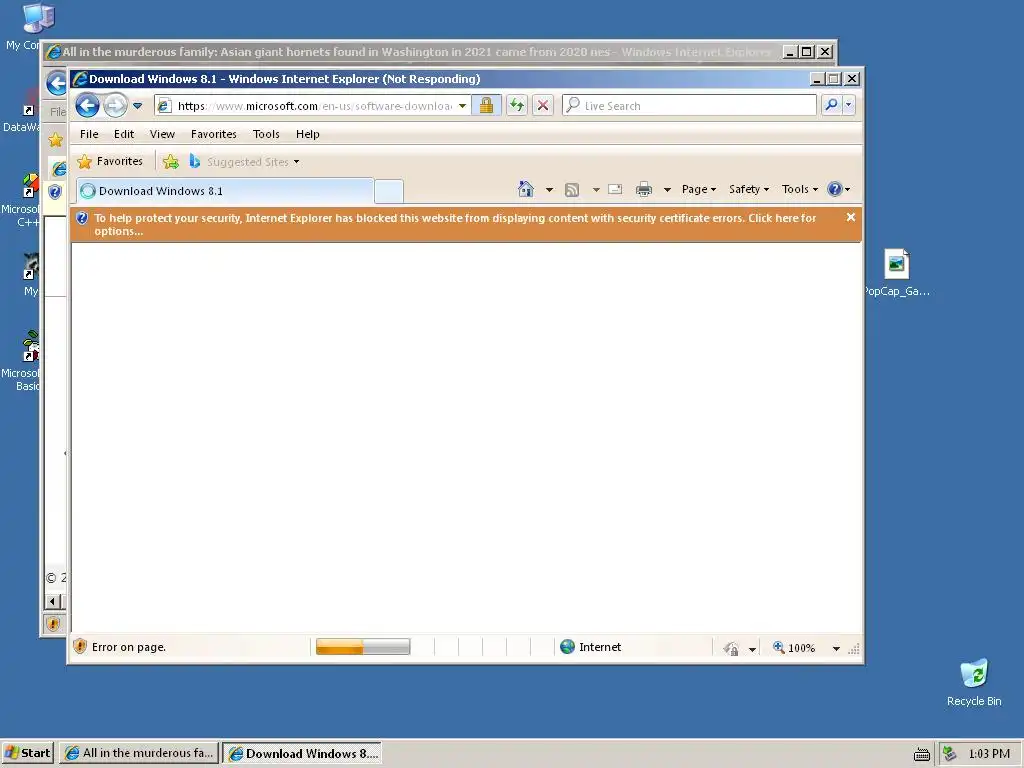Expand the feeds dropdown arrow
1024x768 pixels.
(596, 190)
